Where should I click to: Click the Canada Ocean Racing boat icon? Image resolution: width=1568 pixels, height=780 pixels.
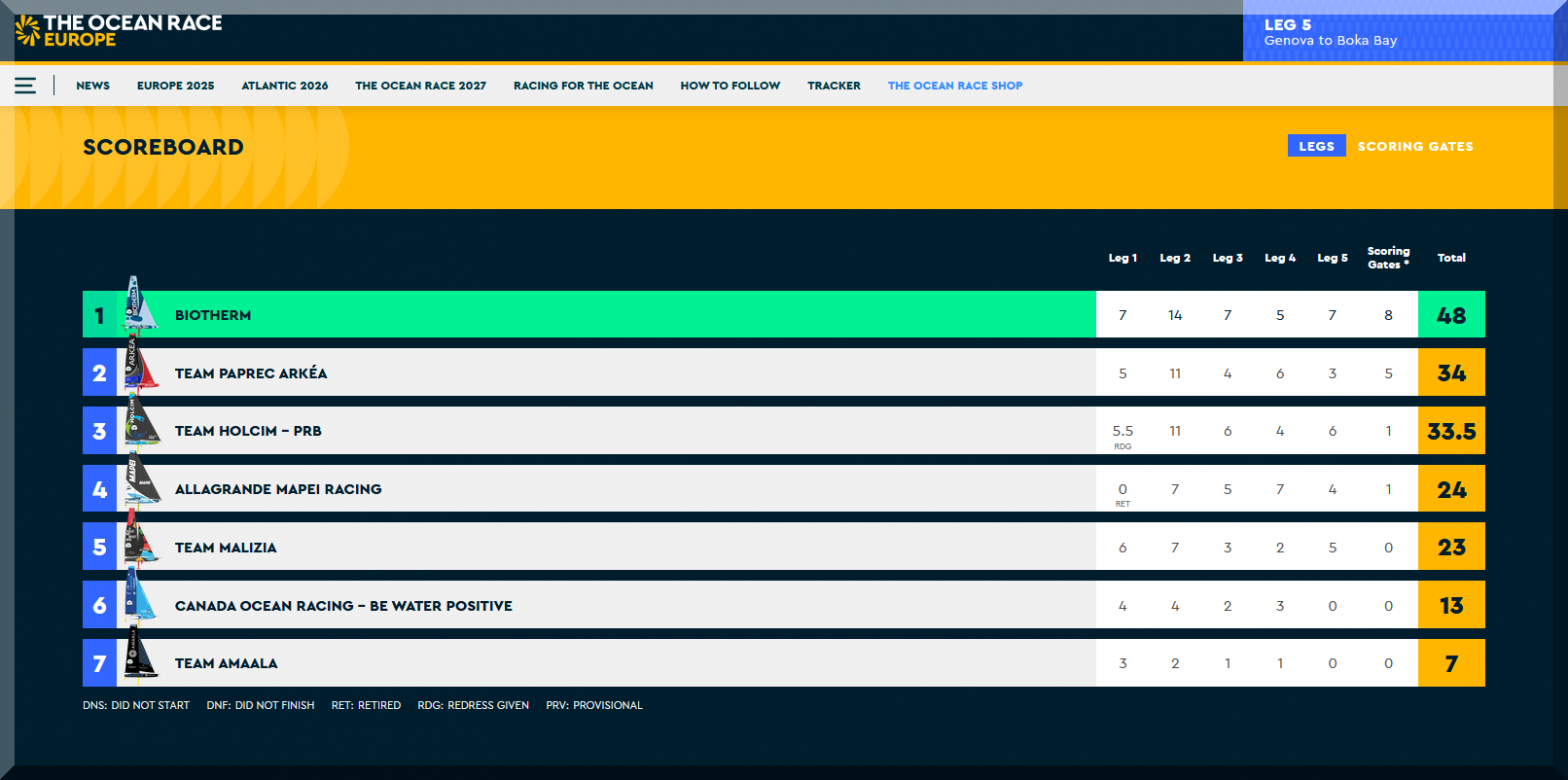(x=140, y=600)
